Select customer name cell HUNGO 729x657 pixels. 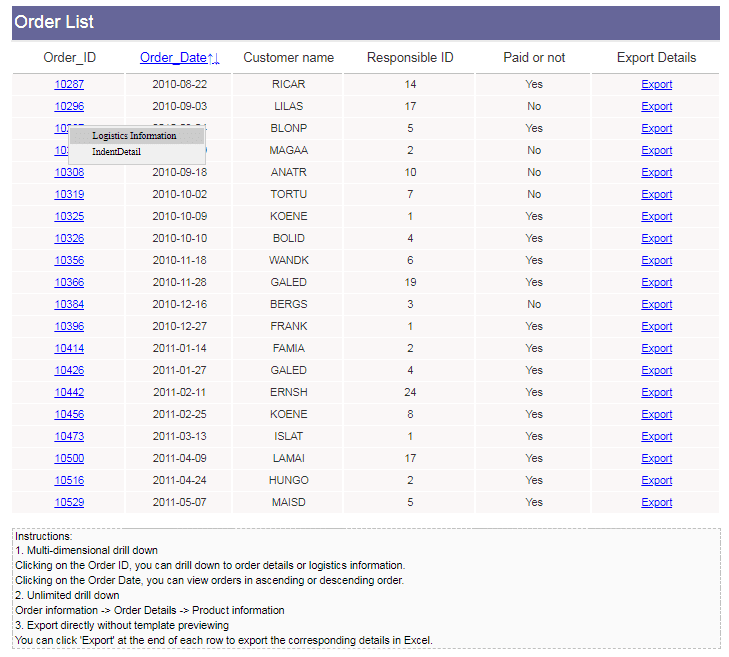[x=288, y=480]
